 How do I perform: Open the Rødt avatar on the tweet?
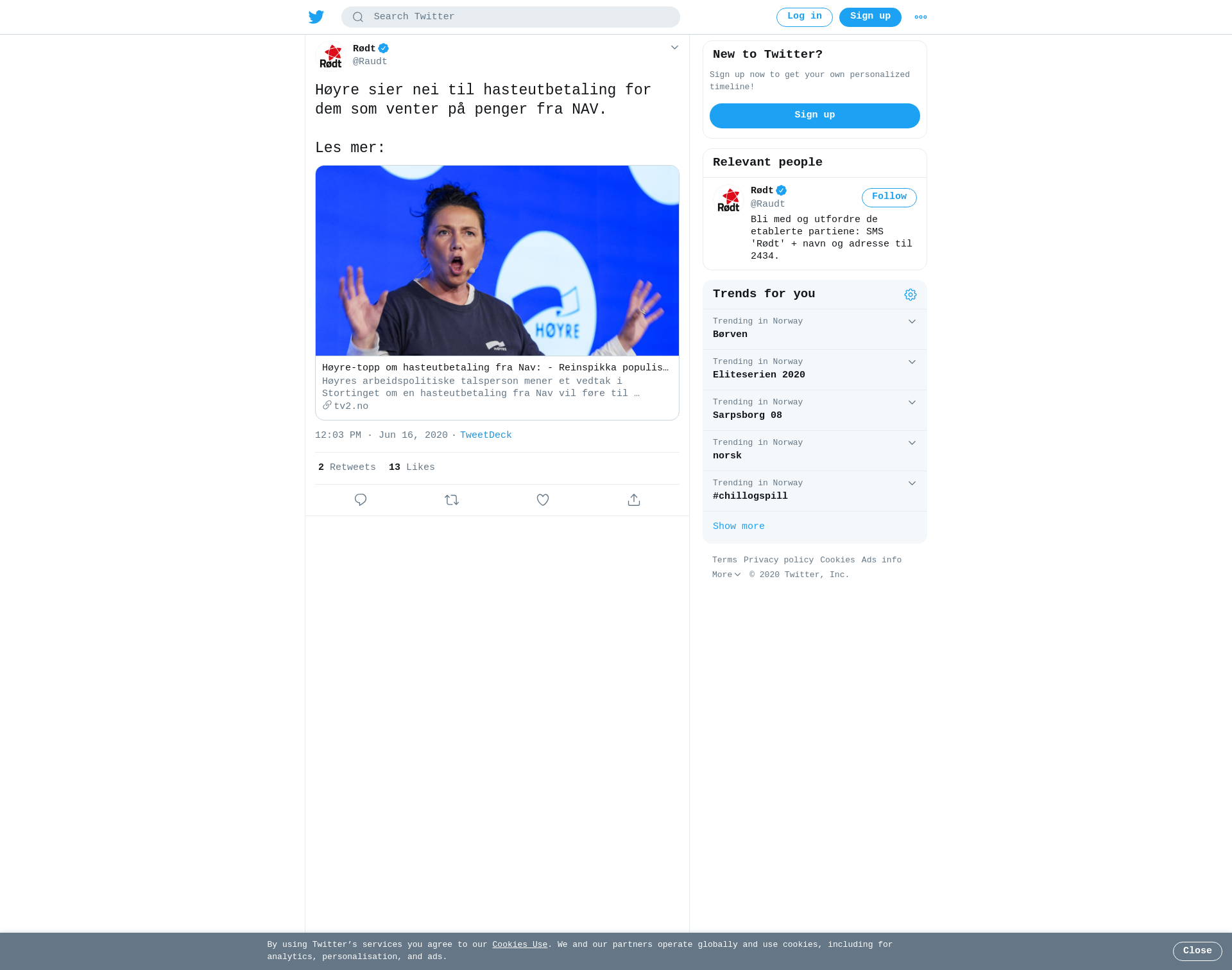point(330,56)
